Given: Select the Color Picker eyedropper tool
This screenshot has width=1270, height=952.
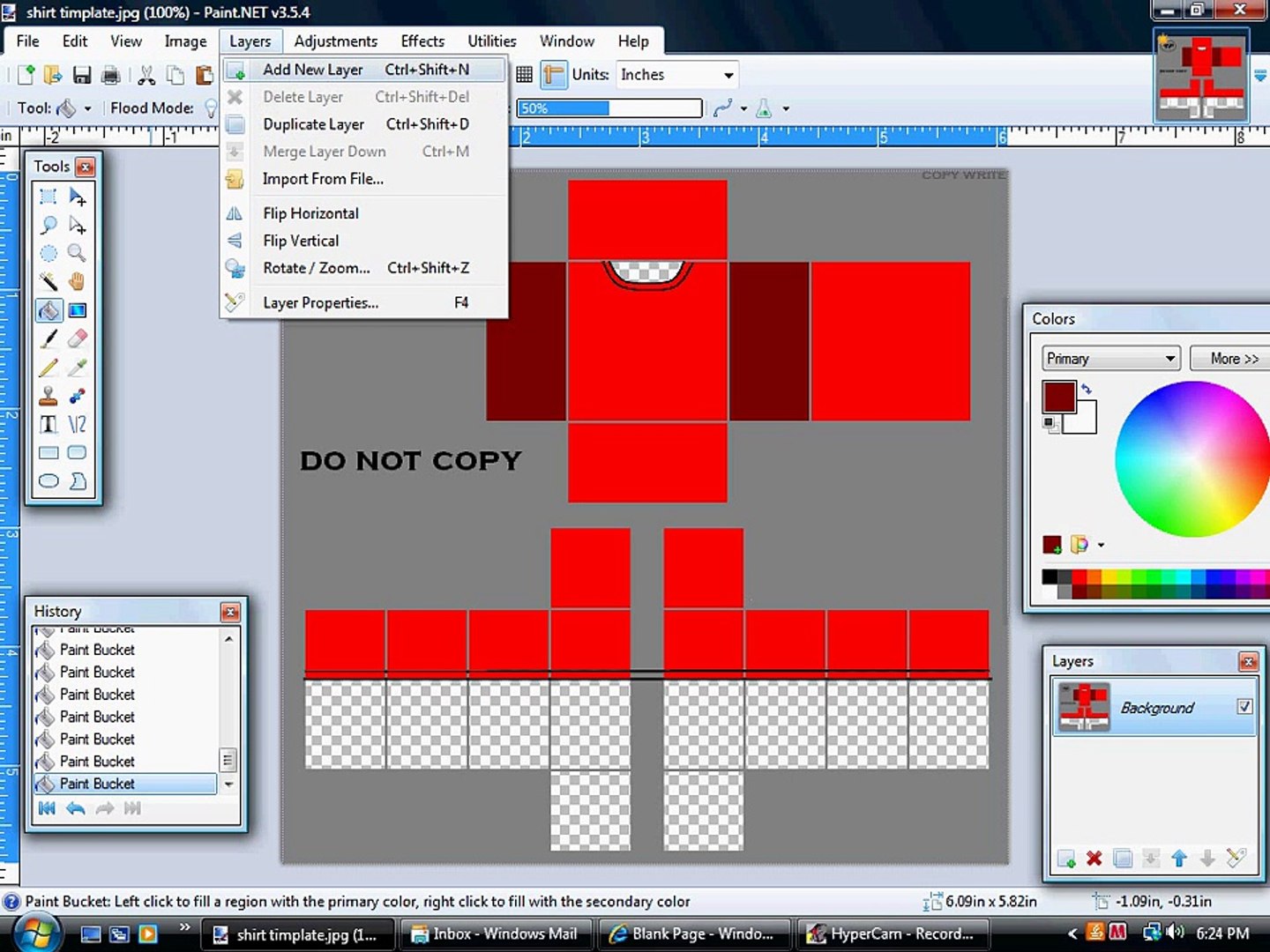Looking at the screenshot, I should (78, 368).
